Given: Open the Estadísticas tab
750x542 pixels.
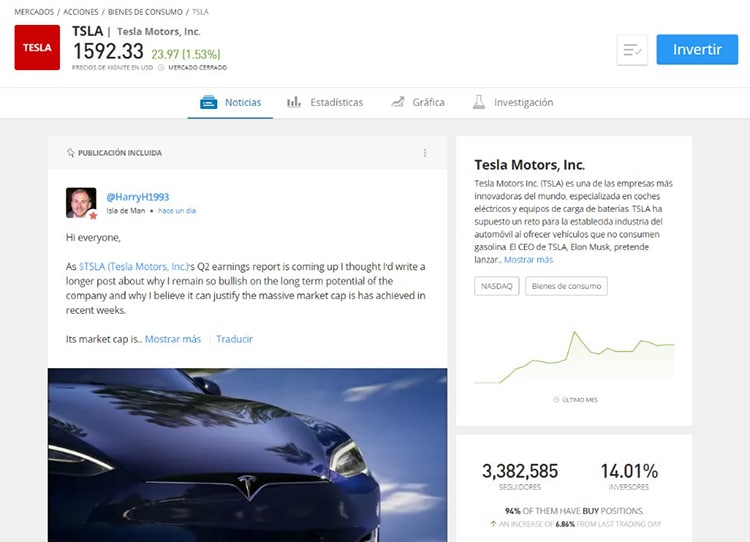Looking at the screenshot, I should pyautogui.click(x=325, y=102).
